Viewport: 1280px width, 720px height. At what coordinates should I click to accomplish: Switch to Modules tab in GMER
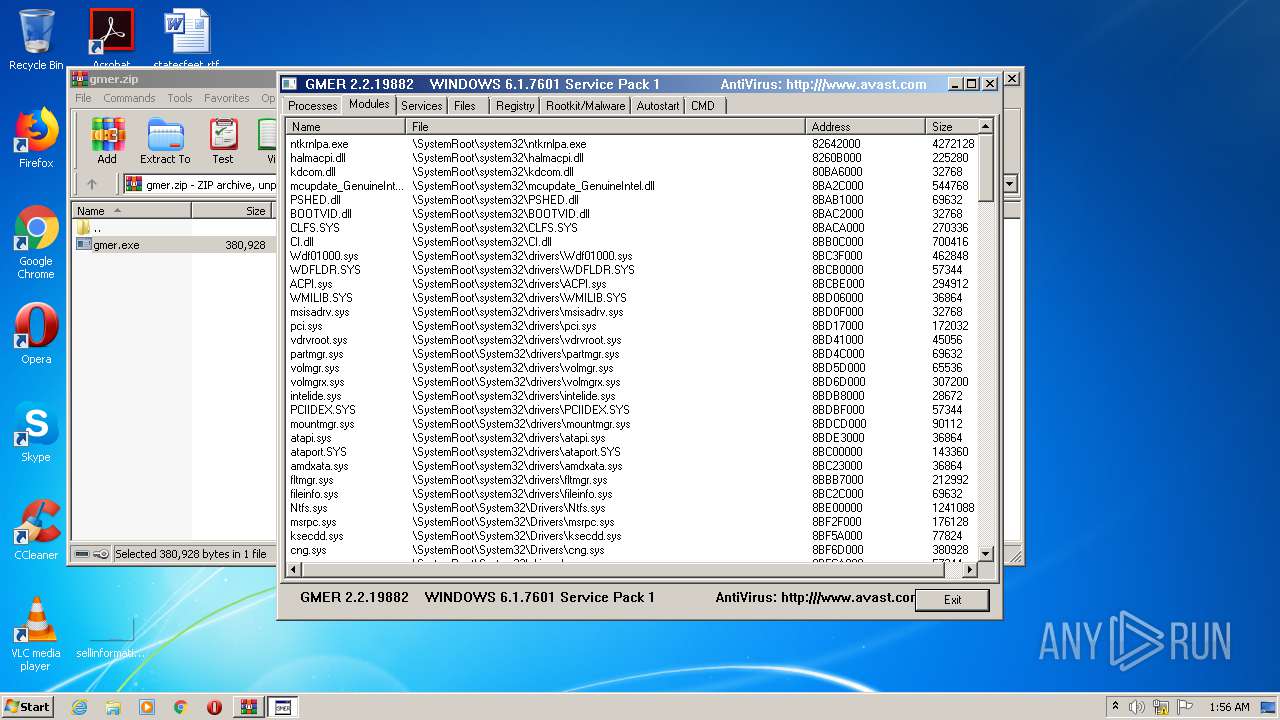coord(369,104)
